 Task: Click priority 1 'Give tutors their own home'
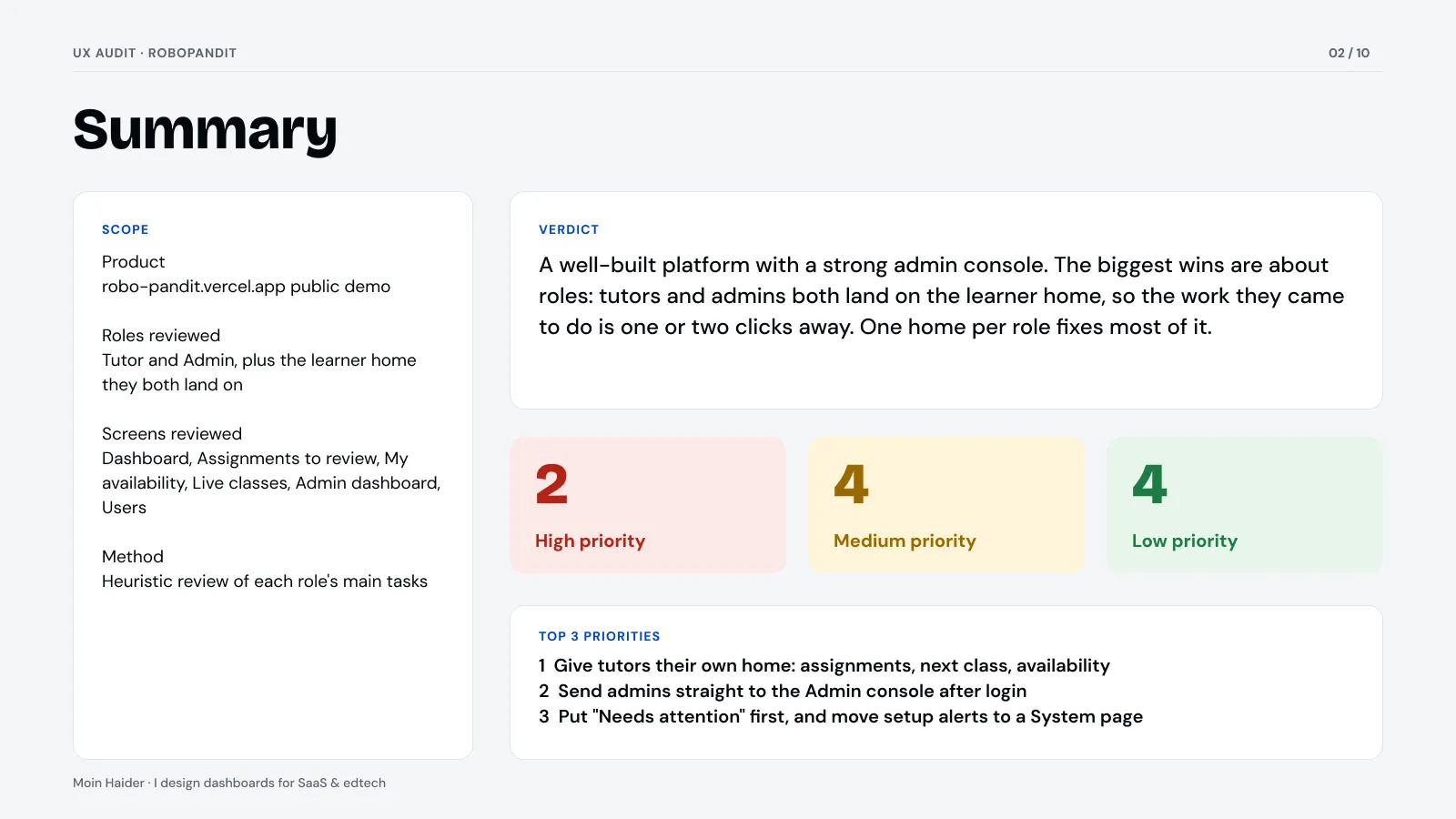point(824,666)
